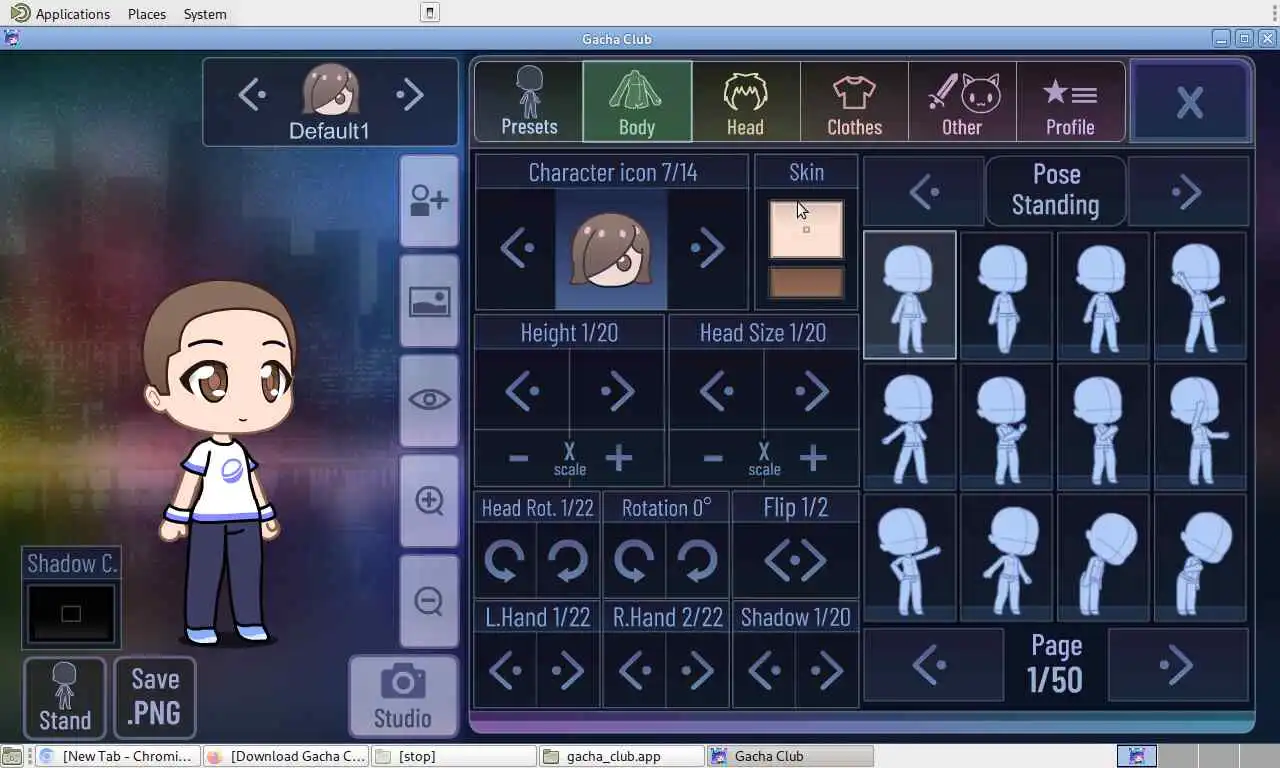The image size is (1280, 768).
Task: Click the add character icon
Action: [x=429, y=201]
